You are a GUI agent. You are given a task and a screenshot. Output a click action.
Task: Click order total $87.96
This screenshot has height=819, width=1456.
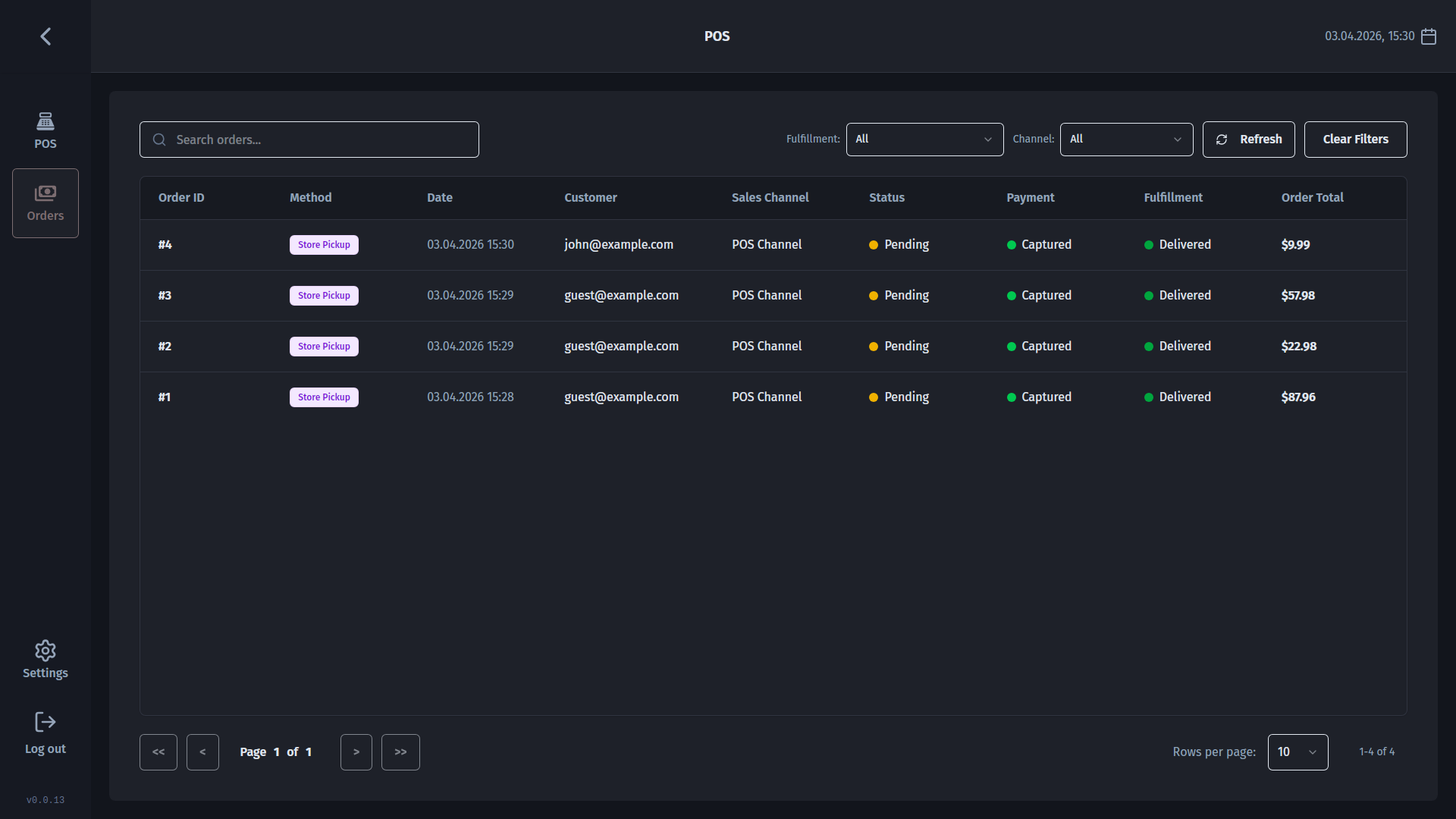coord(1298,397)
